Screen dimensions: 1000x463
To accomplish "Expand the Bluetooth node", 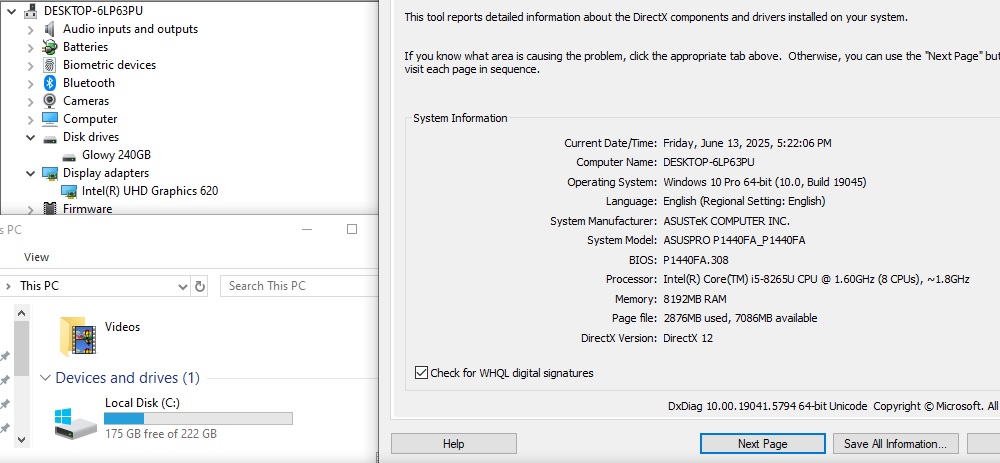I will coord(31,83).
